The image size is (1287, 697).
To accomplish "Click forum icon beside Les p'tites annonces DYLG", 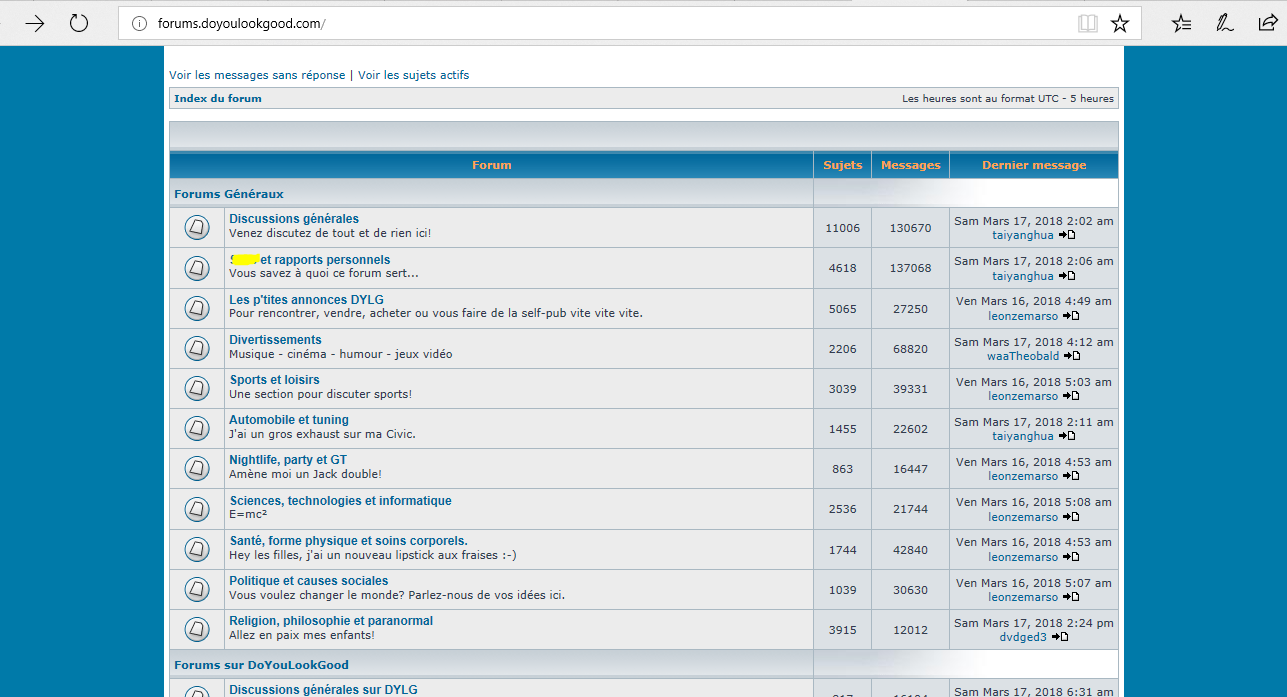I will pyautogui.click(x=197, y=309).
